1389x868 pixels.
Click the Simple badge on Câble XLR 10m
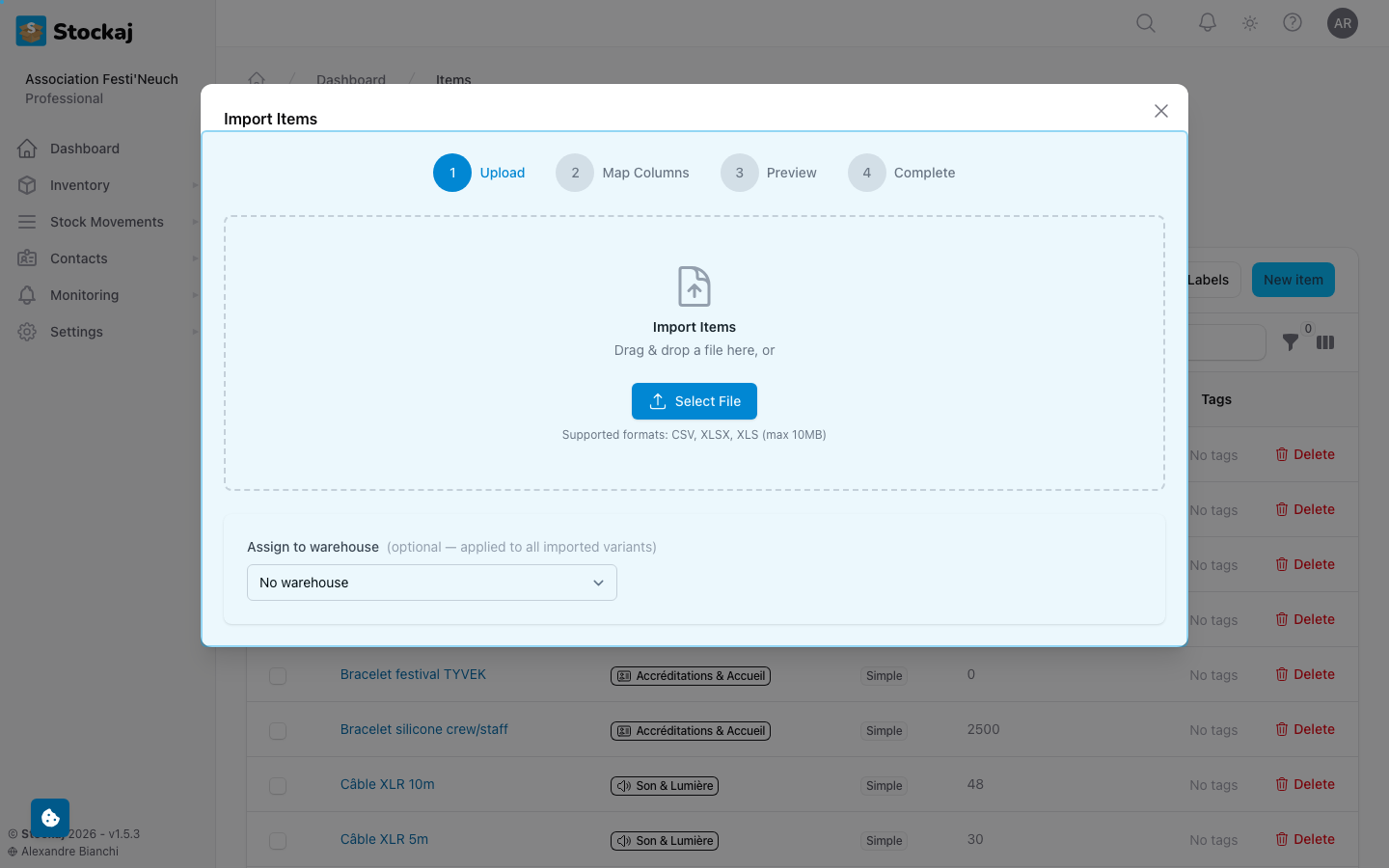(885, 786)
